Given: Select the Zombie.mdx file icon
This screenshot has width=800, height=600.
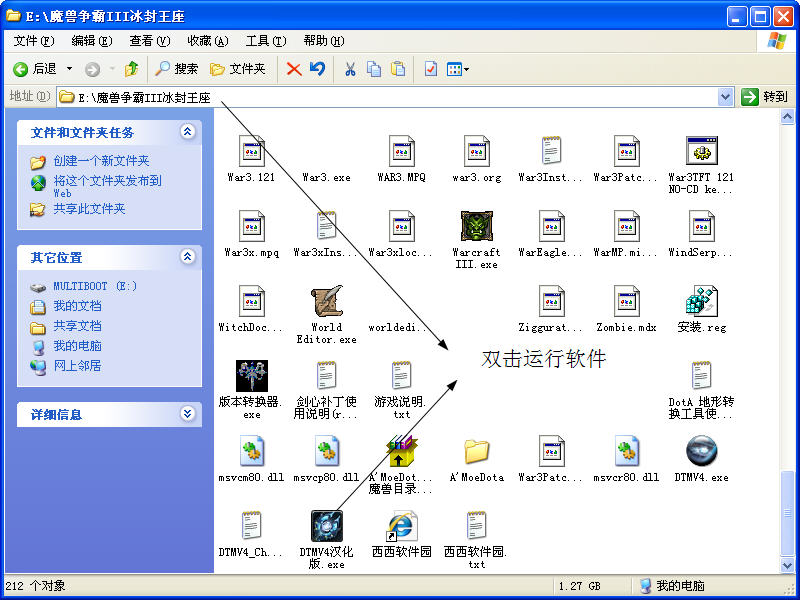Looking at the screenshot, I should tap(627, 301).
